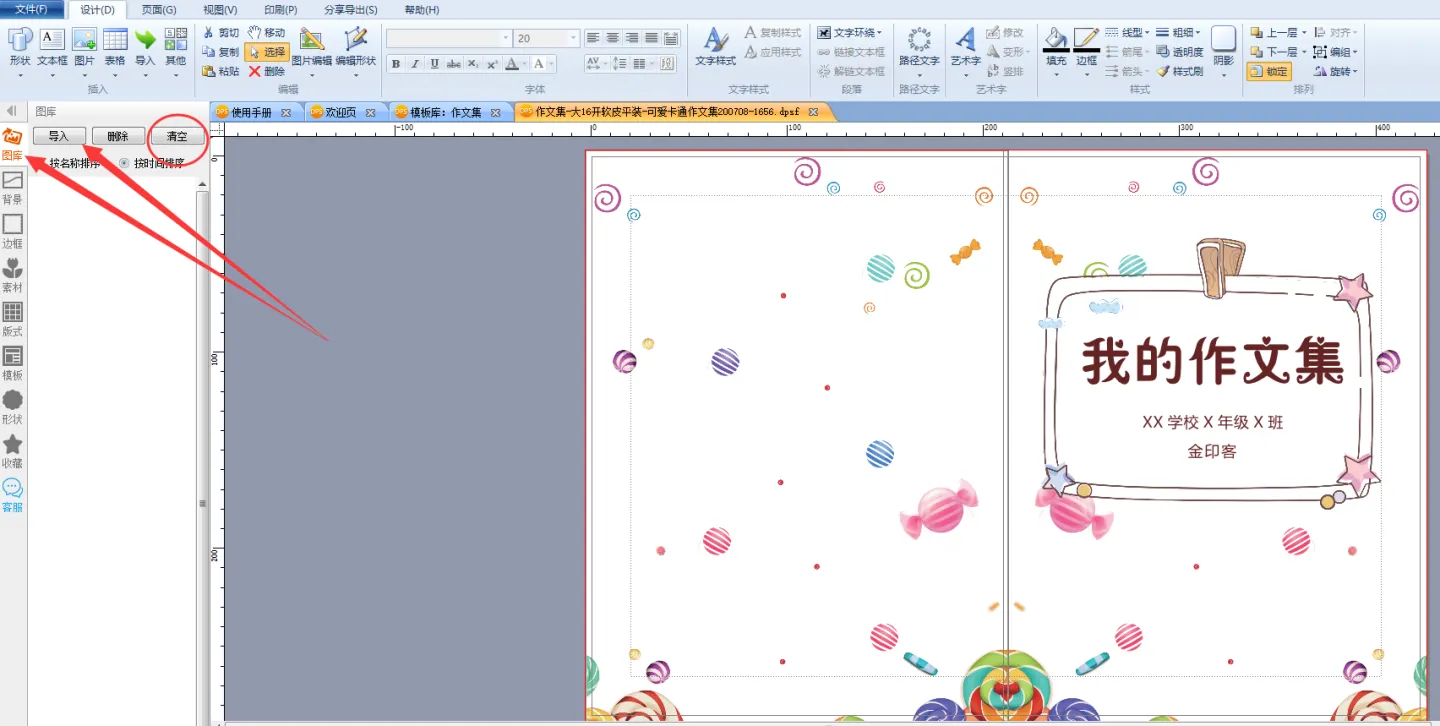
Task: Select the 按时间排序 radio button
Action: click(x=124, y=163)
